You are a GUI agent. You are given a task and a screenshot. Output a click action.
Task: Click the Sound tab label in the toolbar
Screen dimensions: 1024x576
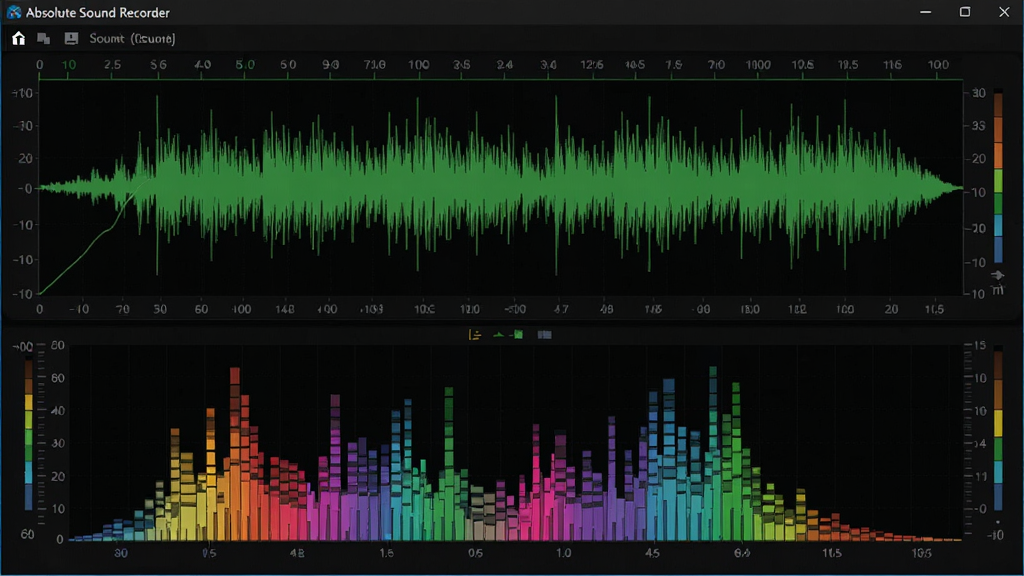(x=132, y=39)
